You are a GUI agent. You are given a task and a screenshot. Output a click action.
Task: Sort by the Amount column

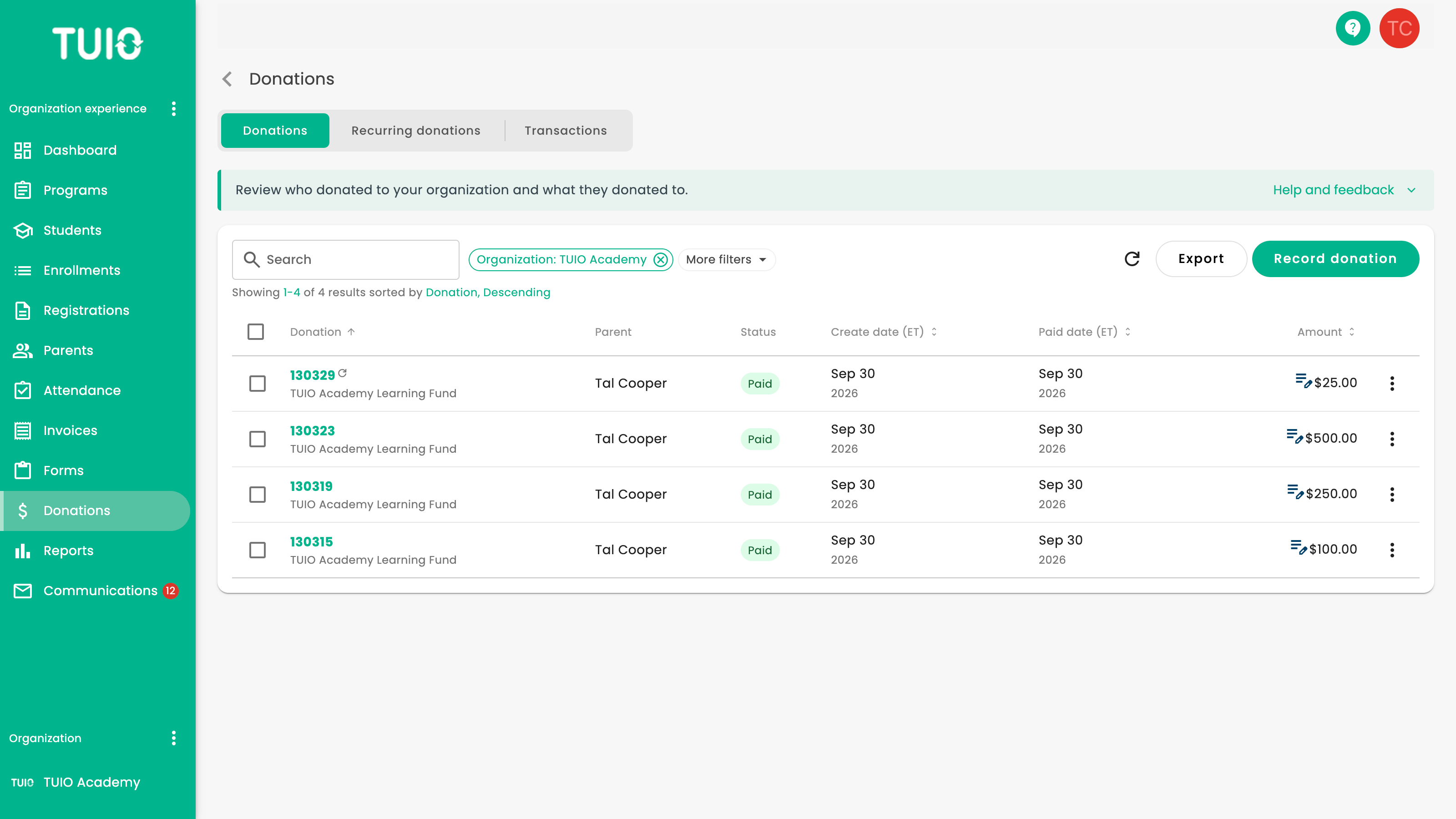(x=1326, y=332)
